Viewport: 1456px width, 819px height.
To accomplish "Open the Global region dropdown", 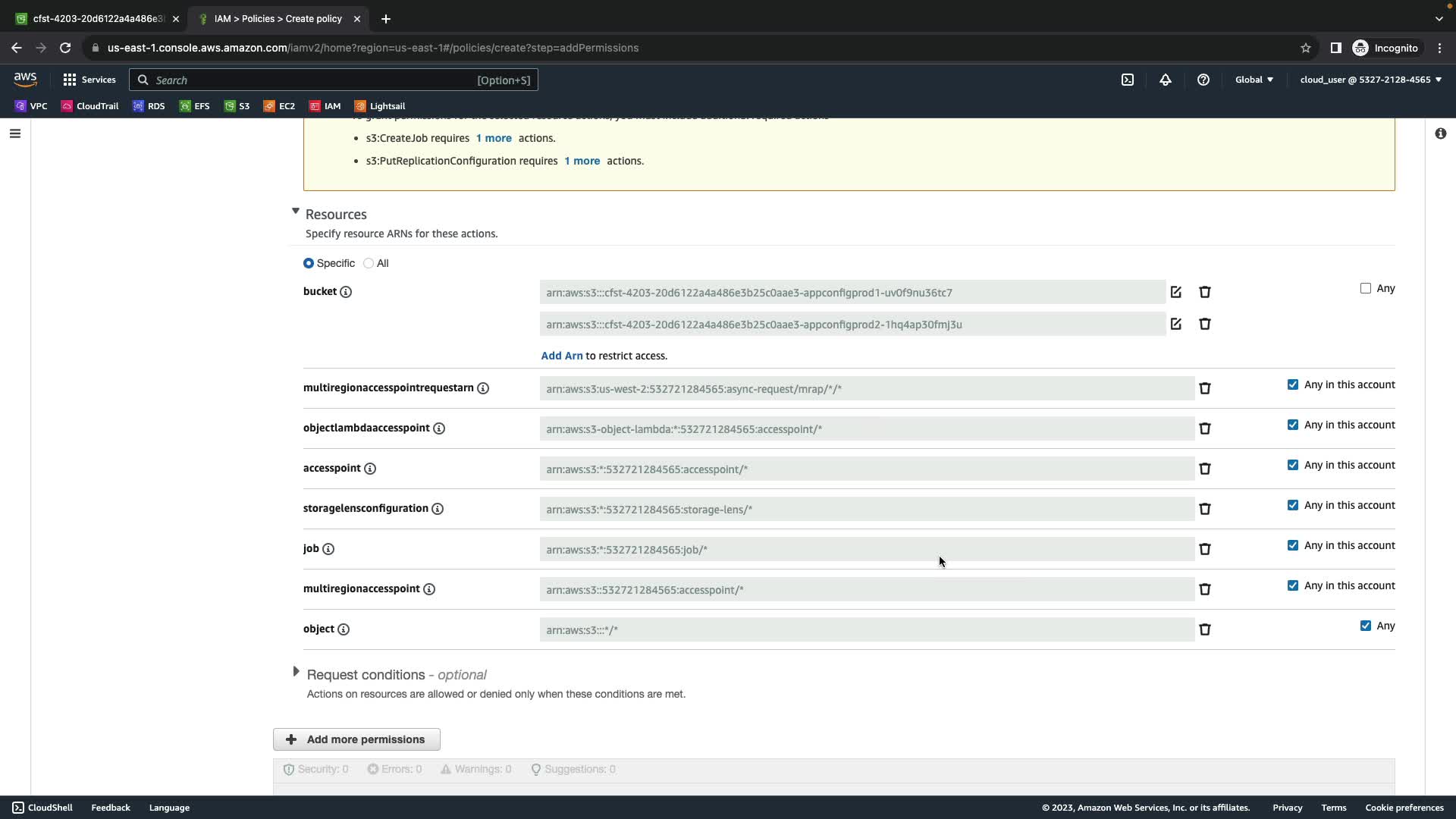I will click(x=1254, y=80).
